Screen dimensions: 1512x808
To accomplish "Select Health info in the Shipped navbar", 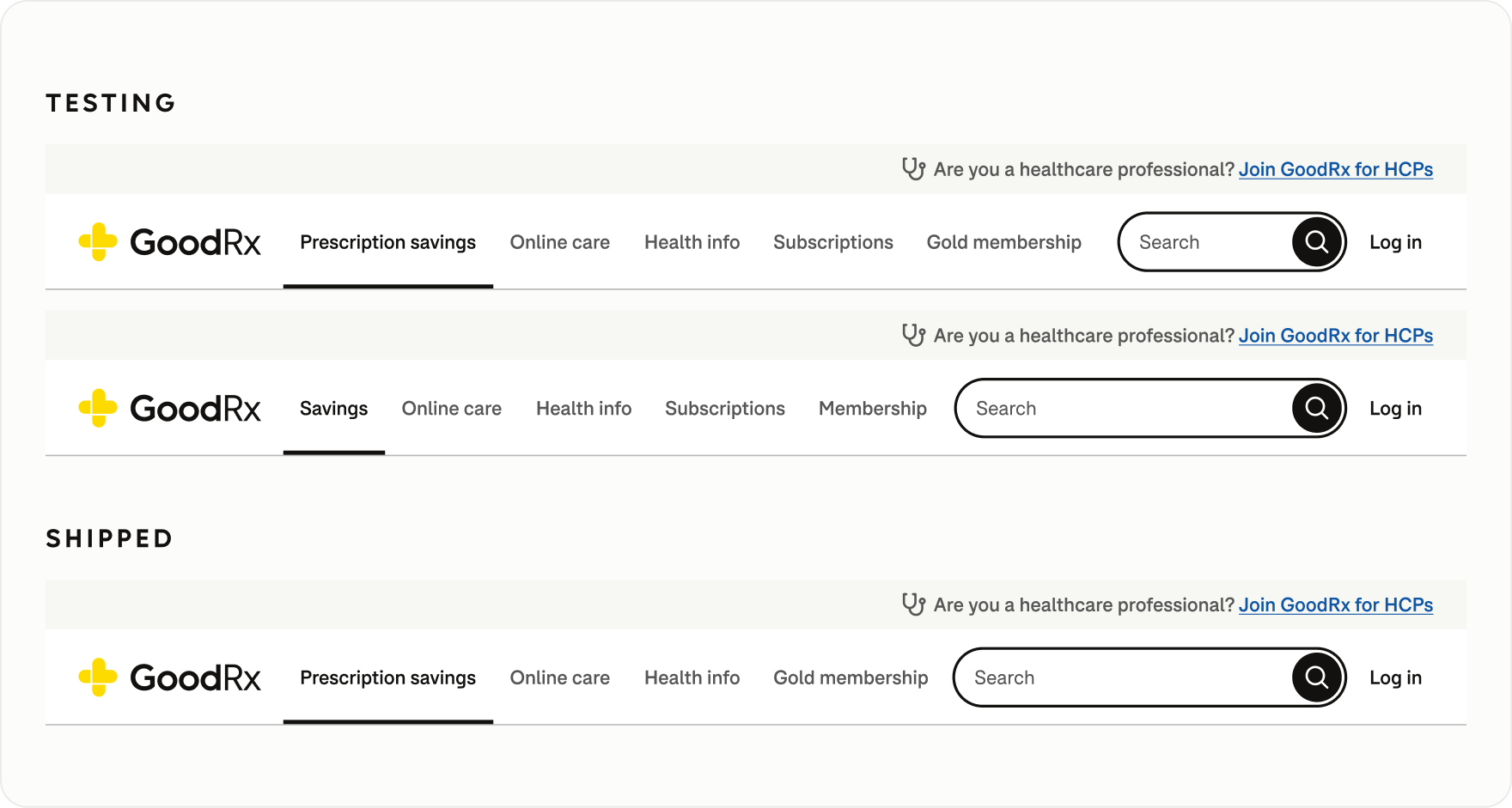I will click(692, 677).
